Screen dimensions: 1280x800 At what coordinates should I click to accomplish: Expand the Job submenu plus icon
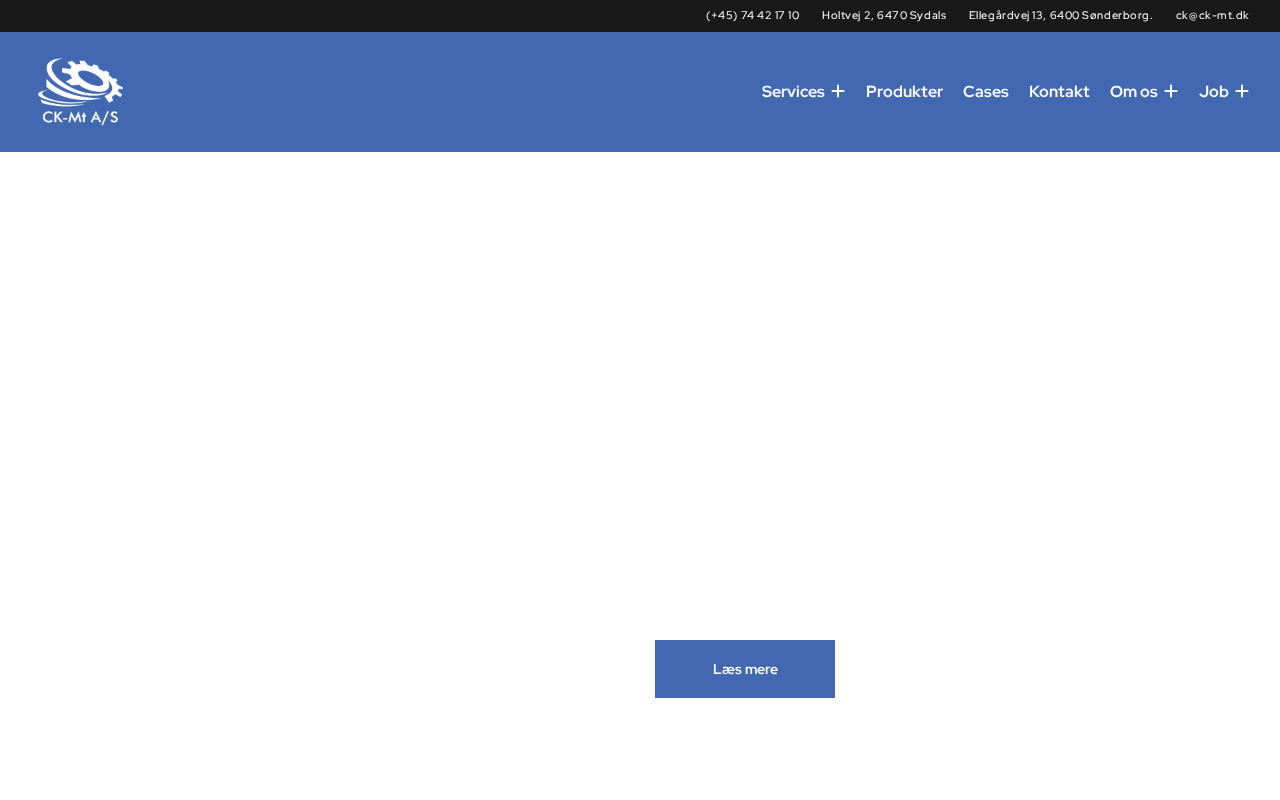tap(1242, 91)
